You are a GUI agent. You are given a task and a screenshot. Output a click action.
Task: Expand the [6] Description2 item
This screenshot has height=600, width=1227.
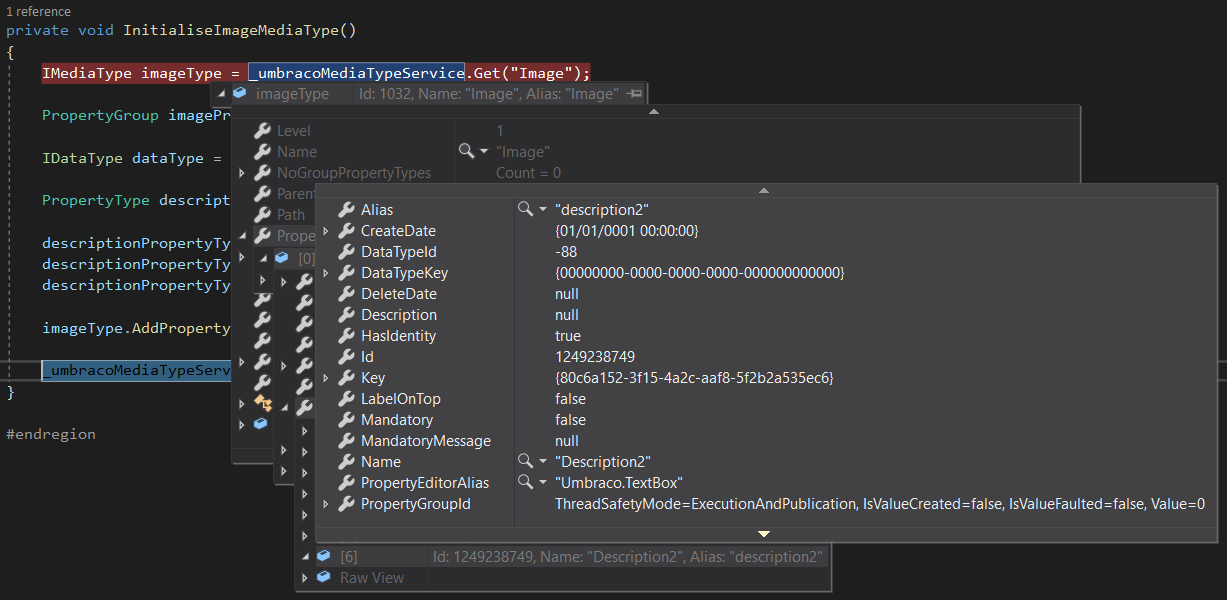(305, 556)
